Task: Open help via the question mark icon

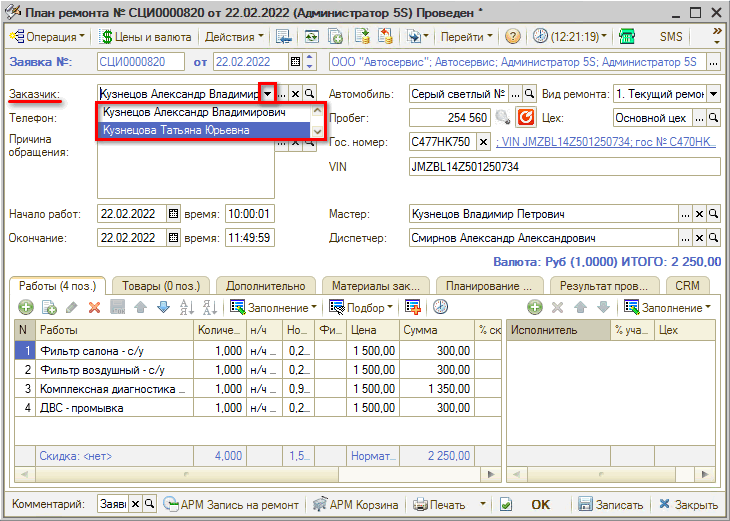Action: [x=513, y=36]
